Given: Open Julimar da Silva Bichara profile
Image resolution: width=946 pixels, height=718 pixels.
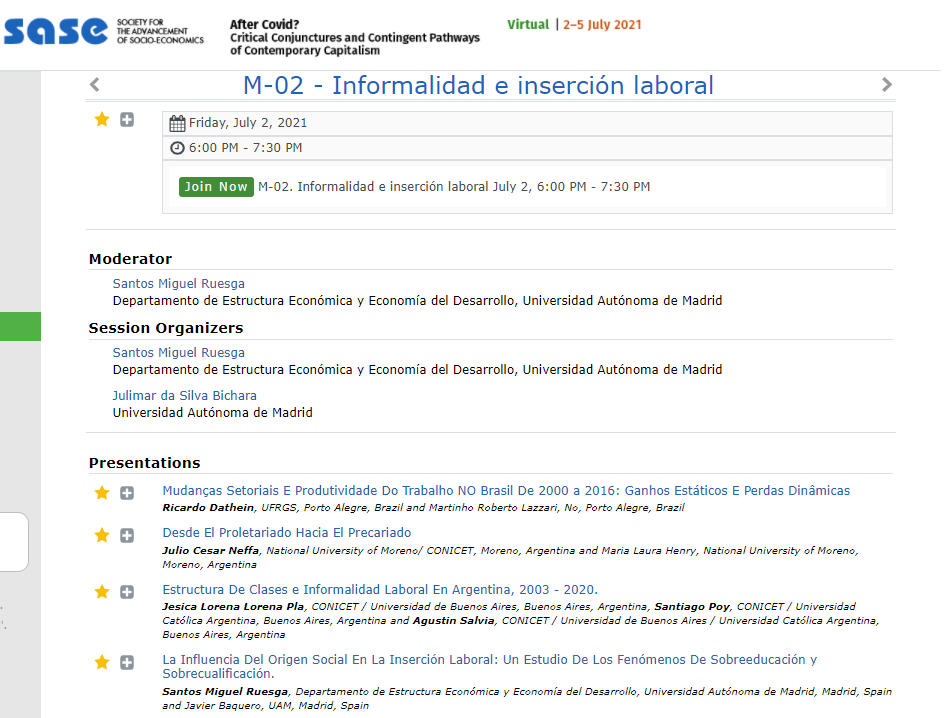Looking at the screenshot, I should click(185, 396).
